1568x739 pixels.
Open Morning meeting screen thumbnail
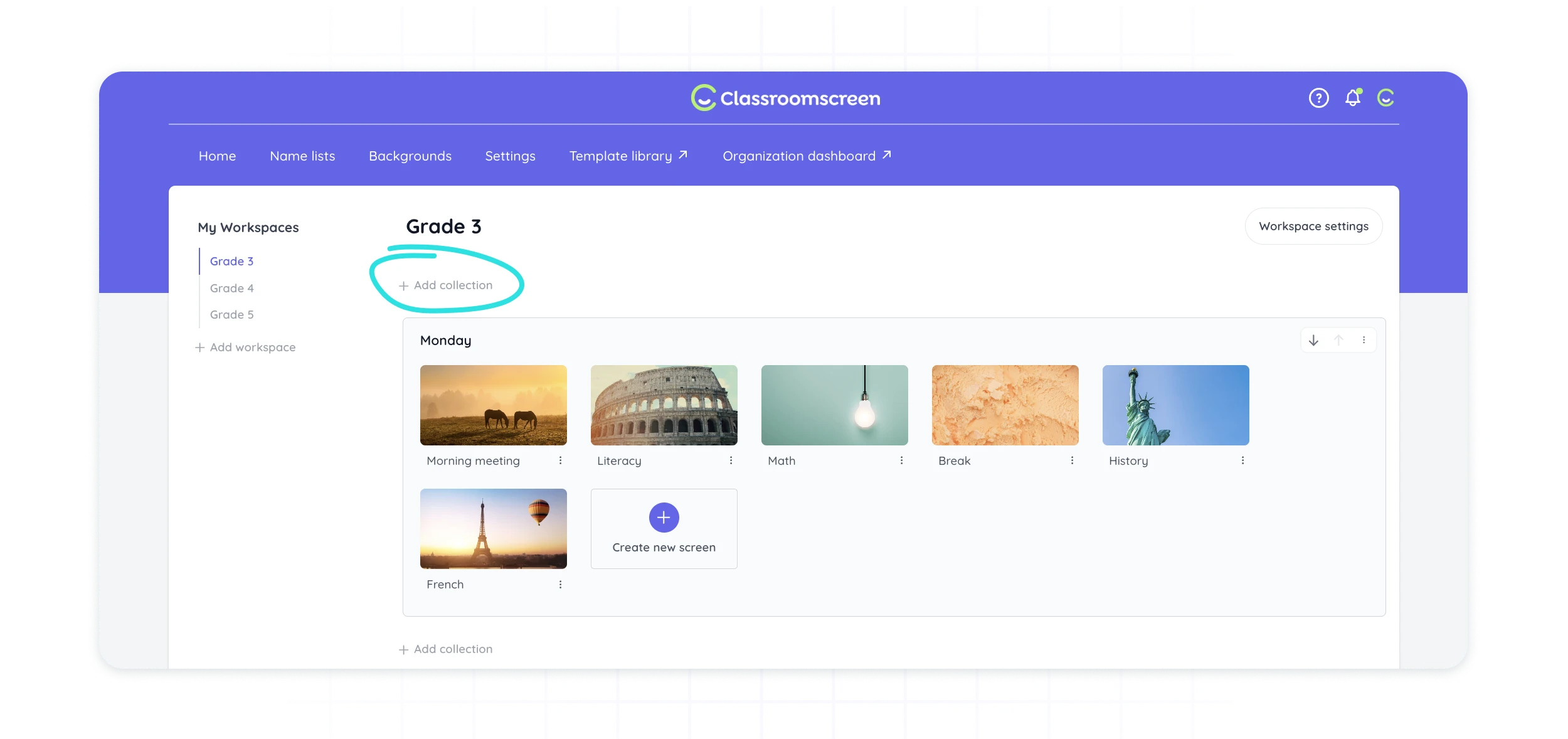[493, 405]
